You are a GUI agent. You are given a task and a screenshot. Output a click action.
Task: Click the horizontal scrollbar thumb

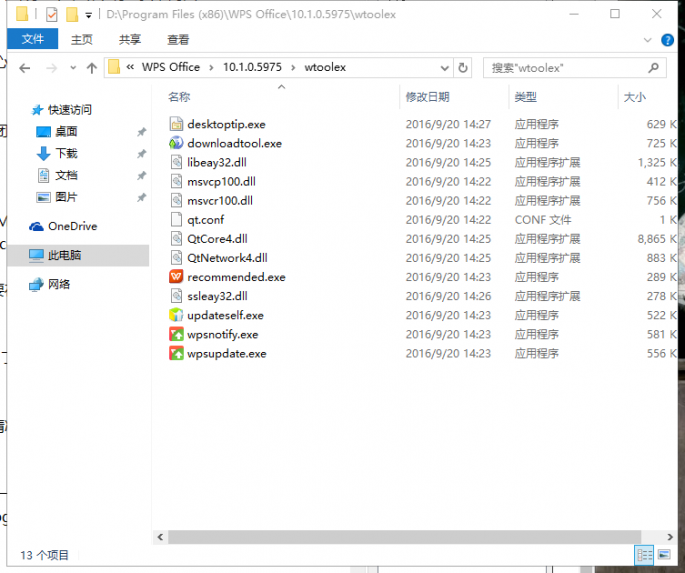[404, 537]
